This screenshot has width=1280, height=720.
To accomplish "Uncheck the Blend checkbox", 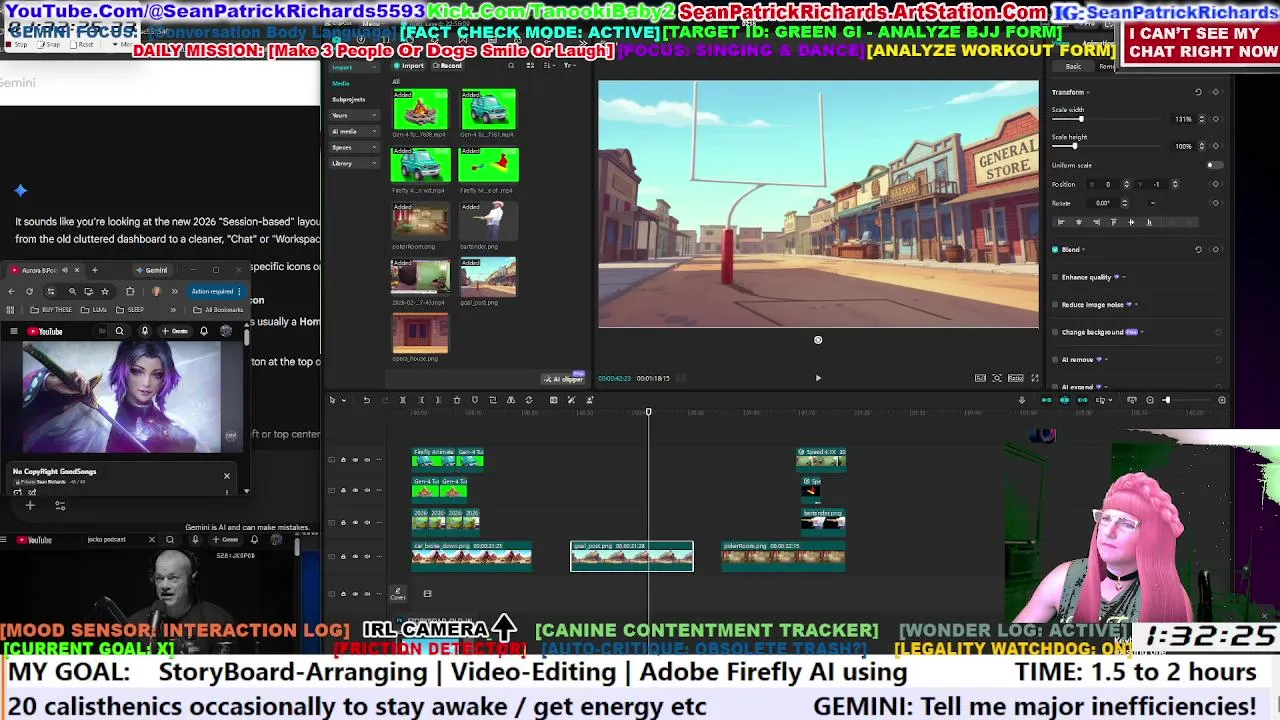I will click(x=1055, y=249).
